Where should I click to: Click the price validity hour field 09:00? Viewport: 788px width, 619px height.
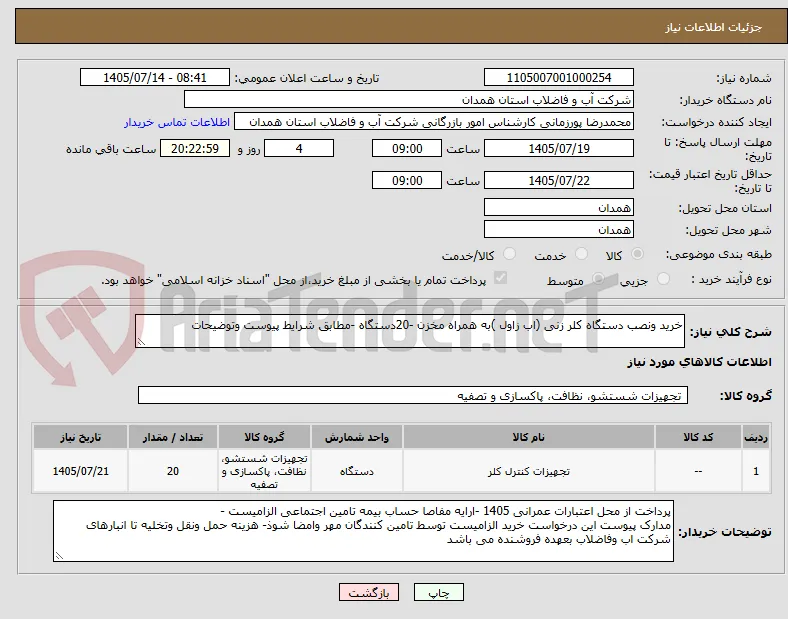[x=407, y=180]
